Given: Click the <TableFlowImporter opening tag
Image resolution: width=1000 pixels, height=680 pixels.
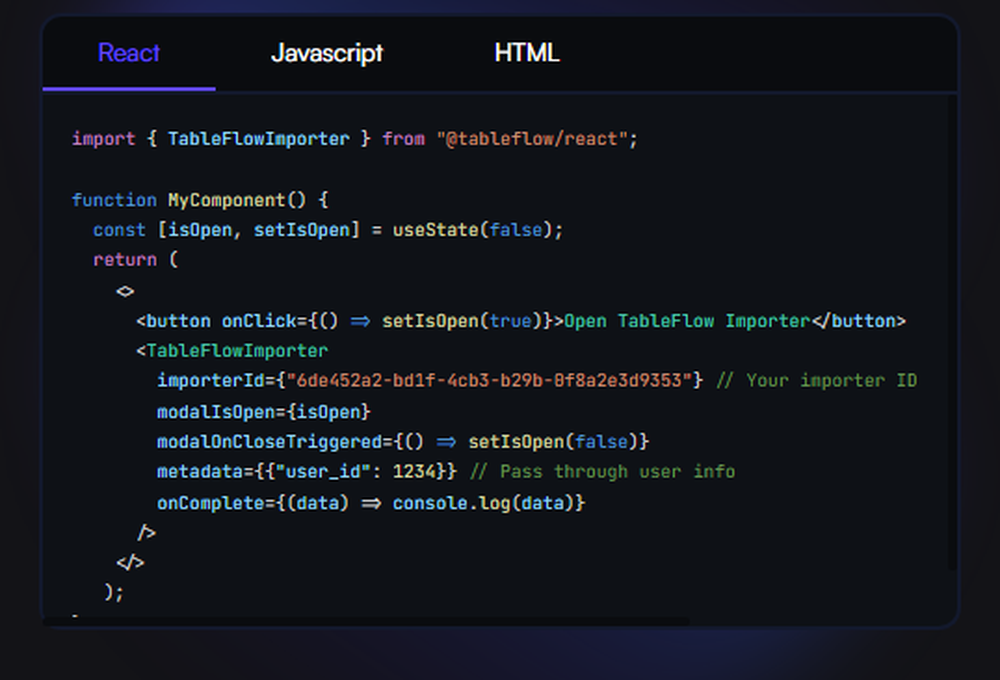Looking at the screenshot, I should [x=232, y=351].
